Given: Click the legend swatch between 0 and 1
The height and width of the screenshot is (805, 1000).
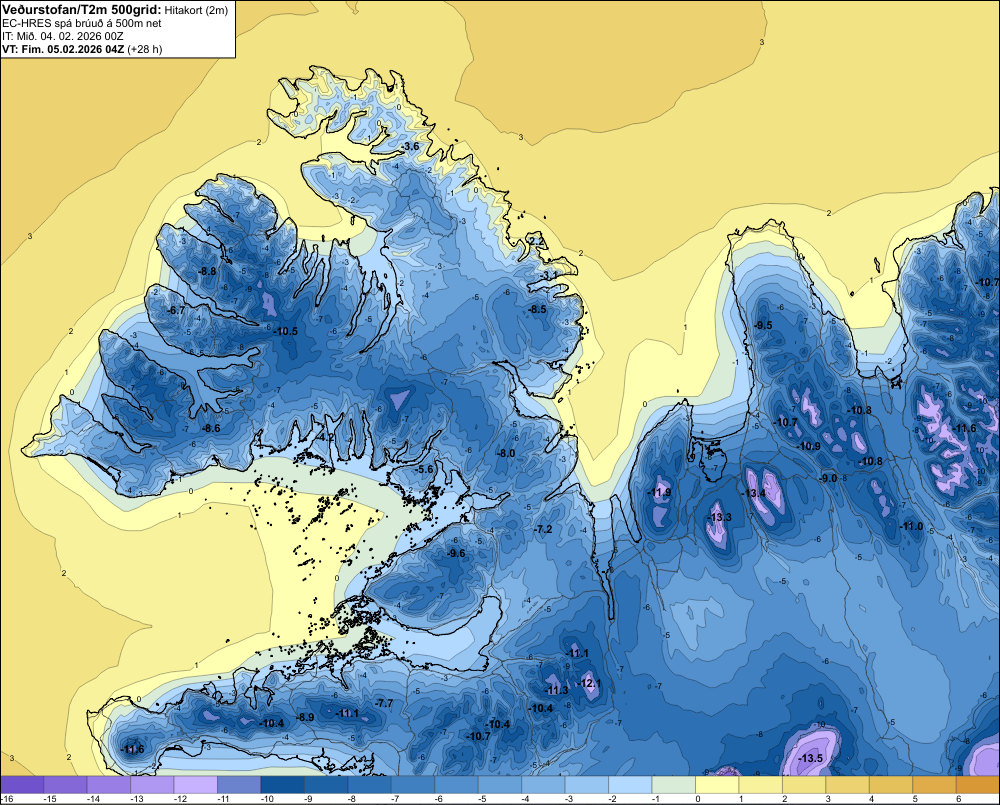Looking at the screenshot, I should click(x=717, y=785).
